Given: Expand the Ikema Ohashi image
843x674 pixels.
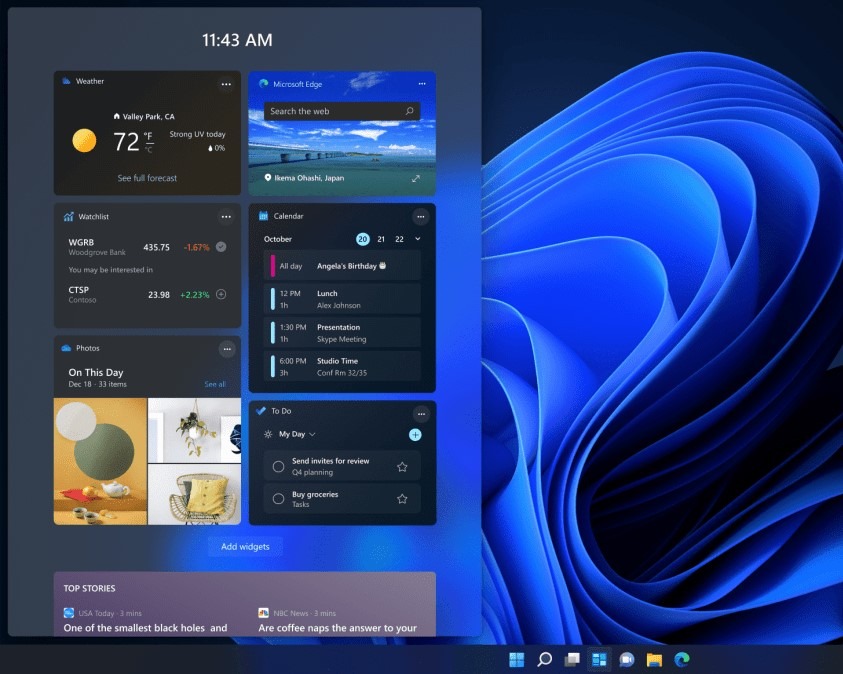Looking at the screenshot, I should pos(416,178).
